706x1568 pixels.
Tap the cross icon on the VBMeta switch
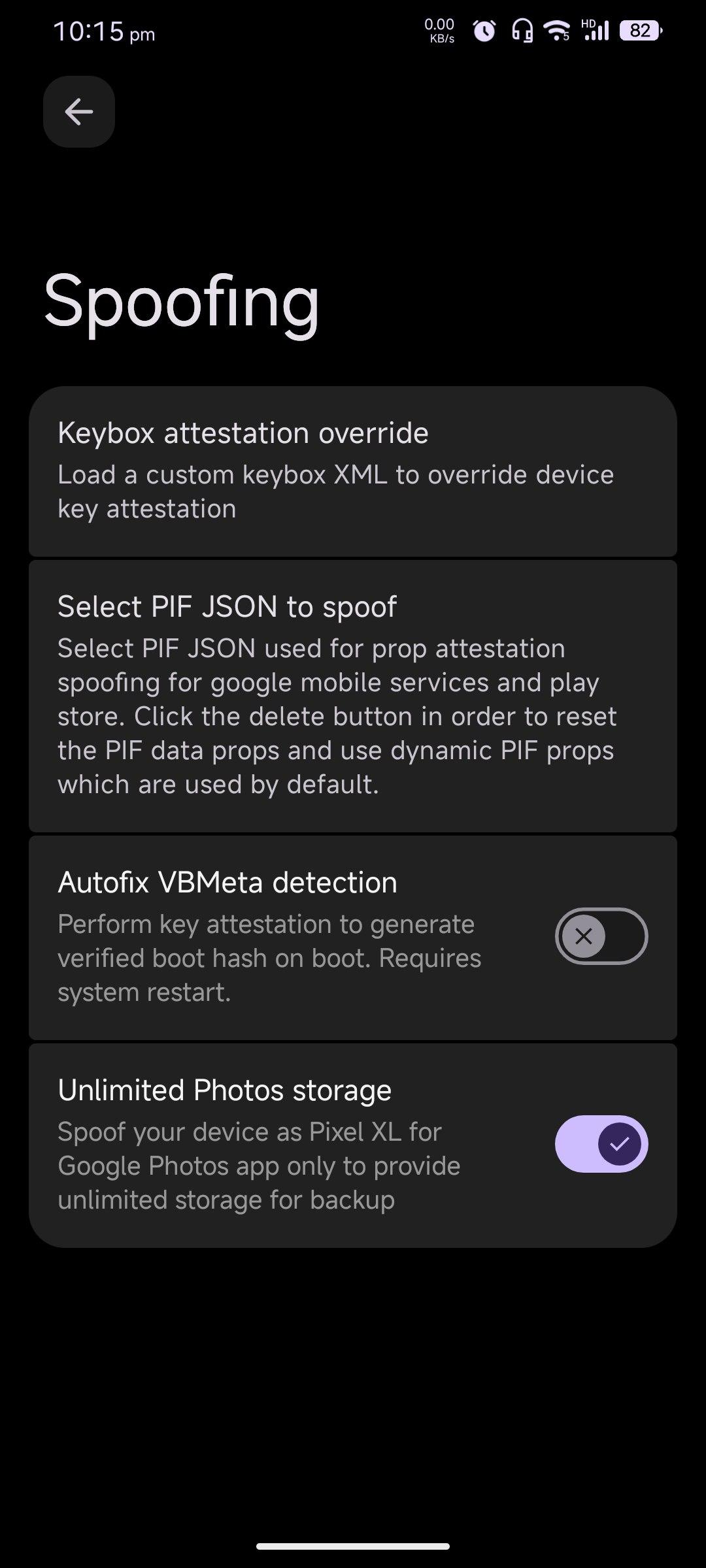584,936
